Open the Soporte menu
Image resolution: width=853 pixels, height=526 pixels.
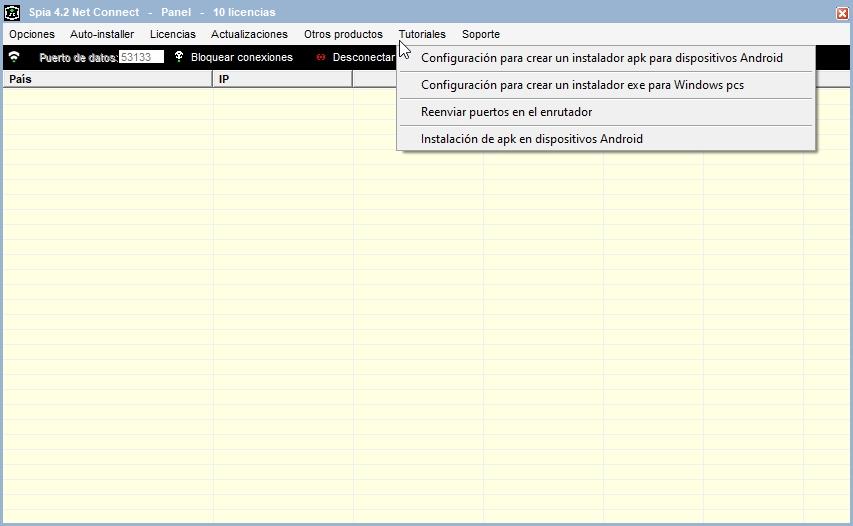pos(481,34)
